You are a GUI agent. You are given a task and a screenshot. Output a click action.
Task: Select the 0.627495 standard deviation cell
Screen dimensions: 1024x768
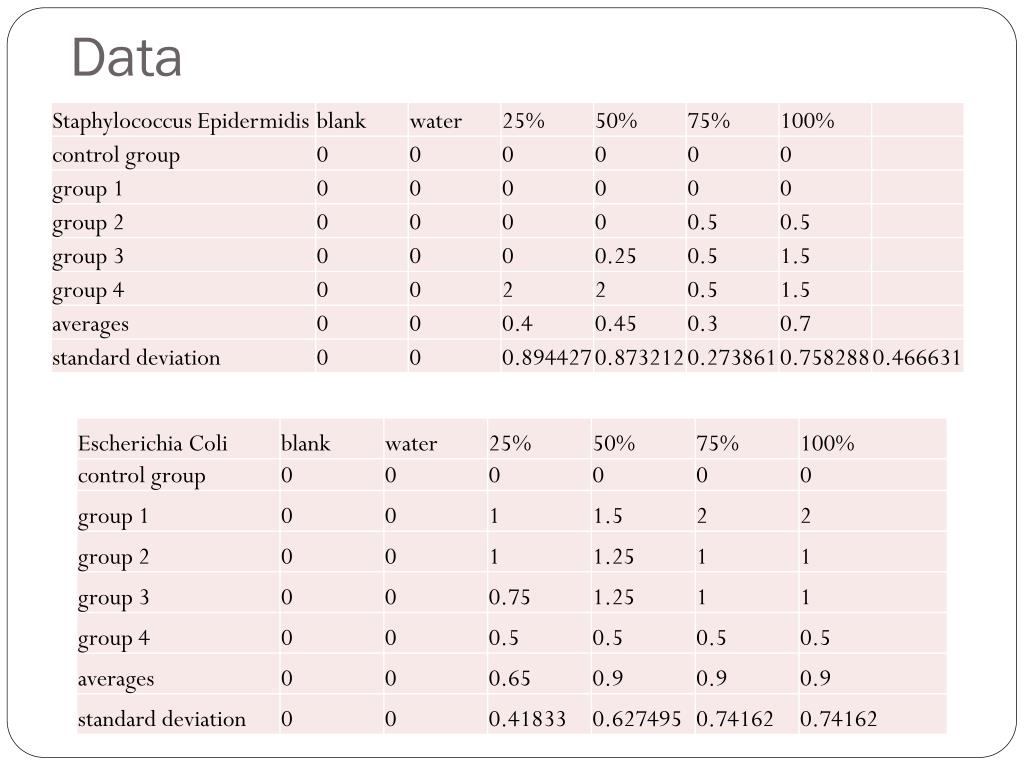pos(637,719)
